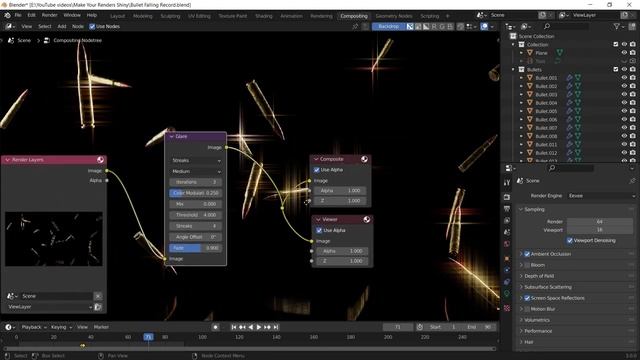
Task: Render the scene with Render Layers node button
Action: coord(98,307)
